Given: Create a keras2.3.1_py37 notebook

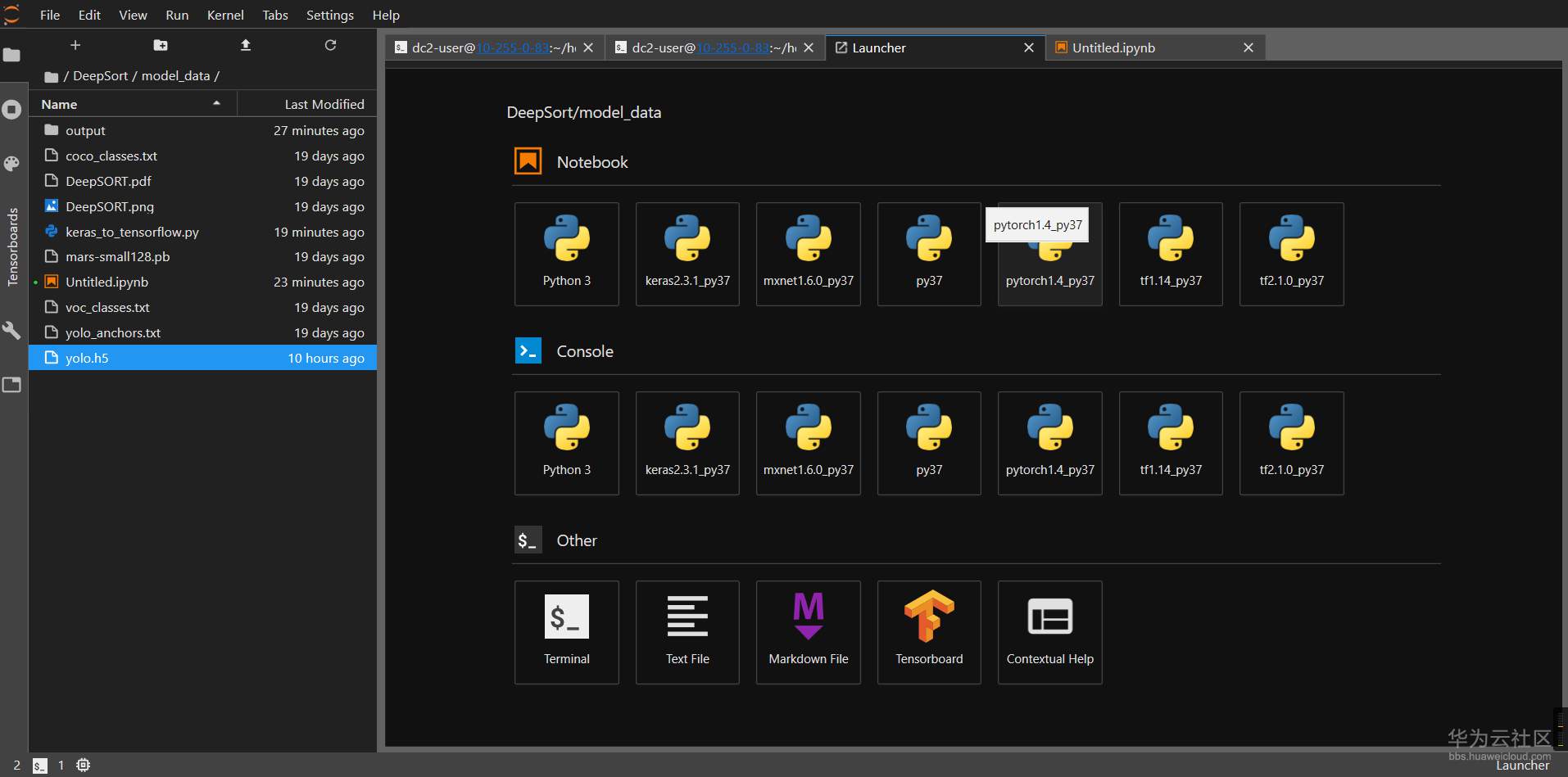Looking at the screenshot, I should pyautogui.click(x=687, y=254).
